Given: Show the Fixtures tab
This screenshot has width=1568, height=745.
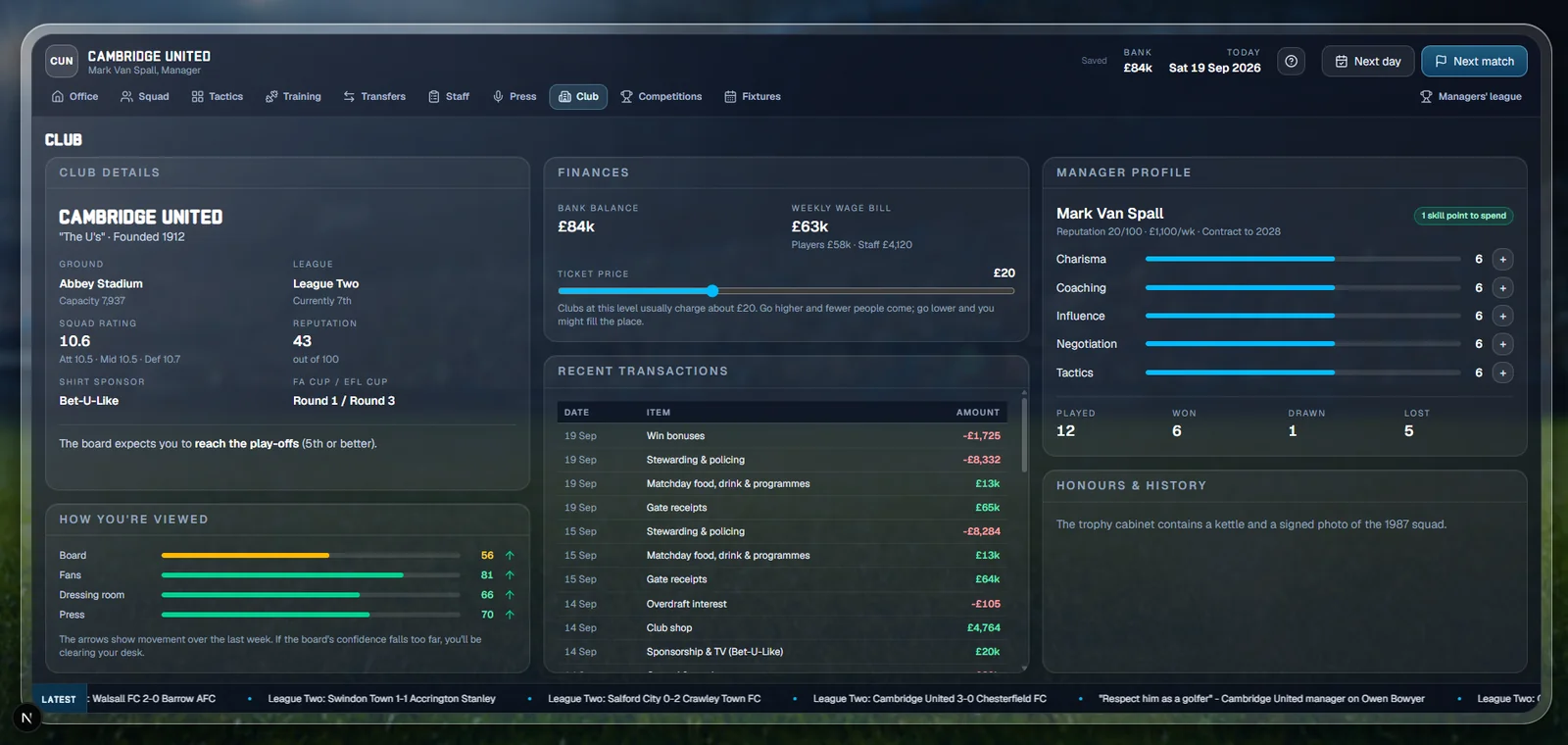Looking at the screenshot, I should (x=753, y=97).
